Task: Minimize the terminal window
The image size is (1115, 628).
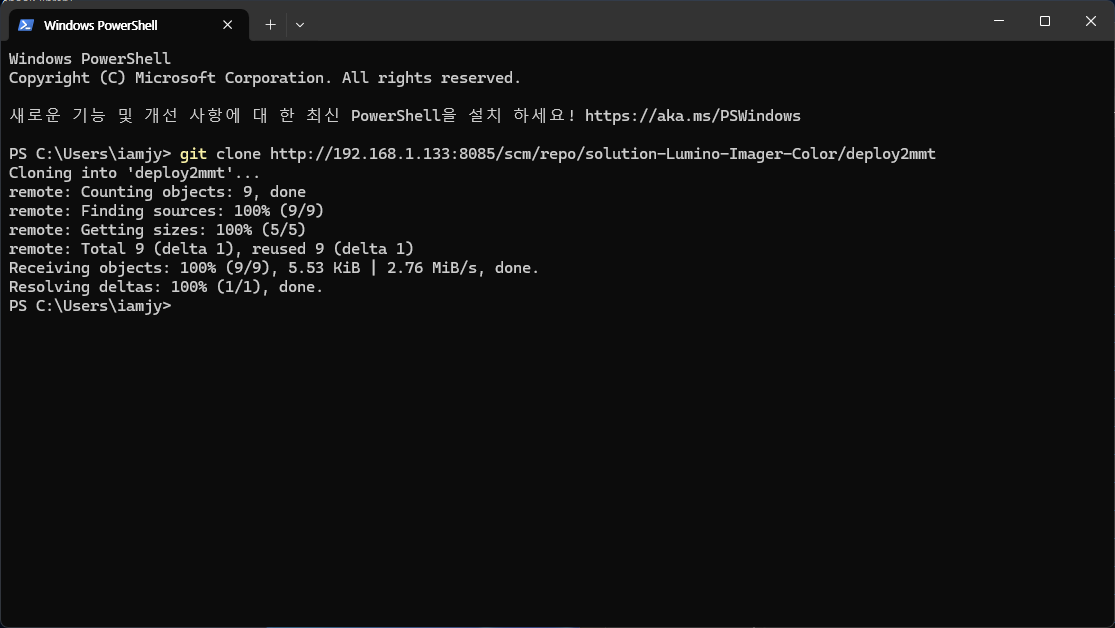Action: point(998,21)
